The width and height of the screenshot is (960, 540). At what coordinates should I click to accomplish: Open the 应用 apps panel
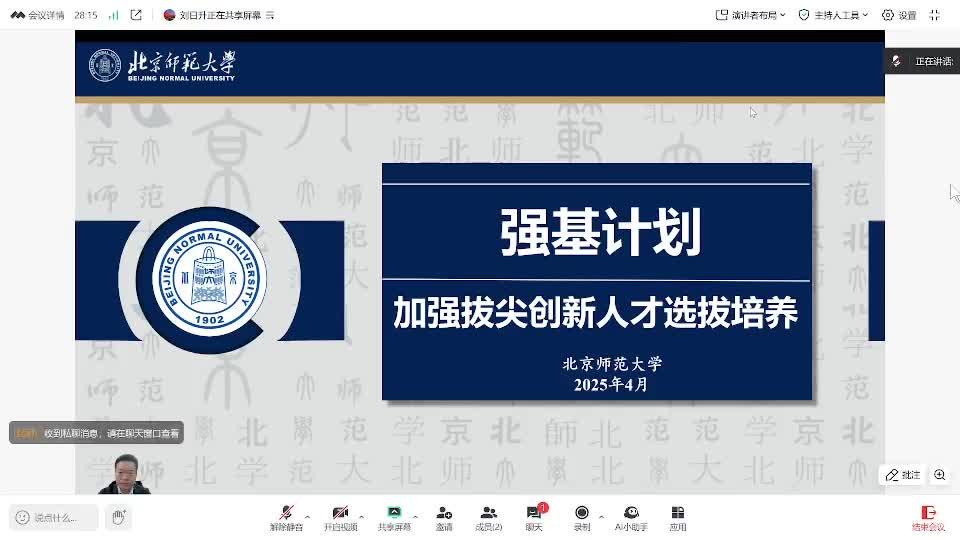click(x=678, y=518)
